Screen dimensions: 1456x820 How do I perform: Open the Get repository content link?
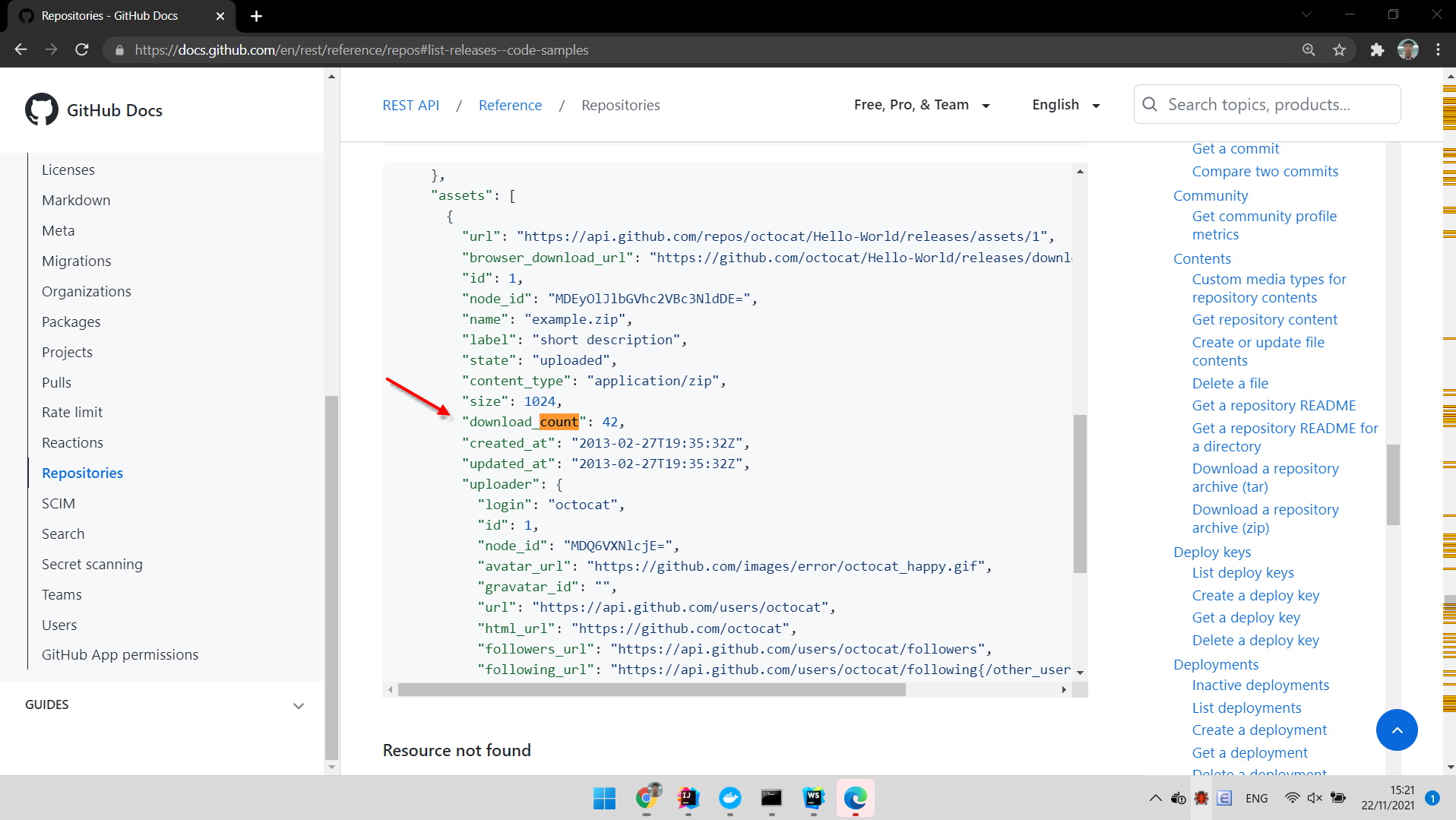[x=1265, y=319]
